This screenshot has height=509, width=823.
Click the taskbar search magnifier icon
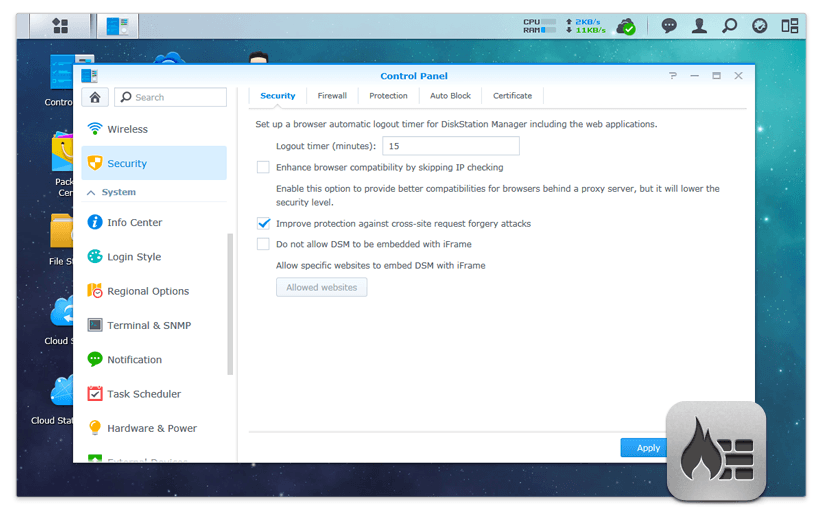pos(729,25)
